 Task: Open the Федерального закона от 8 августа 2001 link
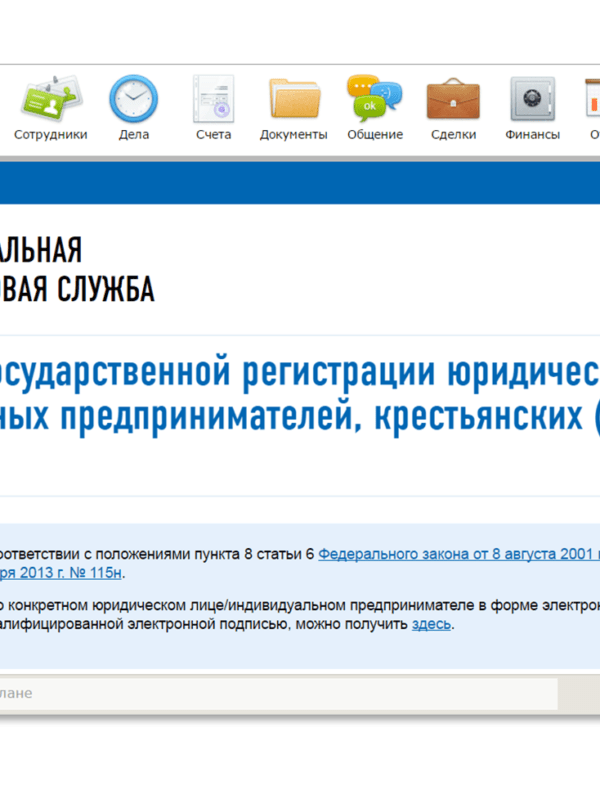459,554
